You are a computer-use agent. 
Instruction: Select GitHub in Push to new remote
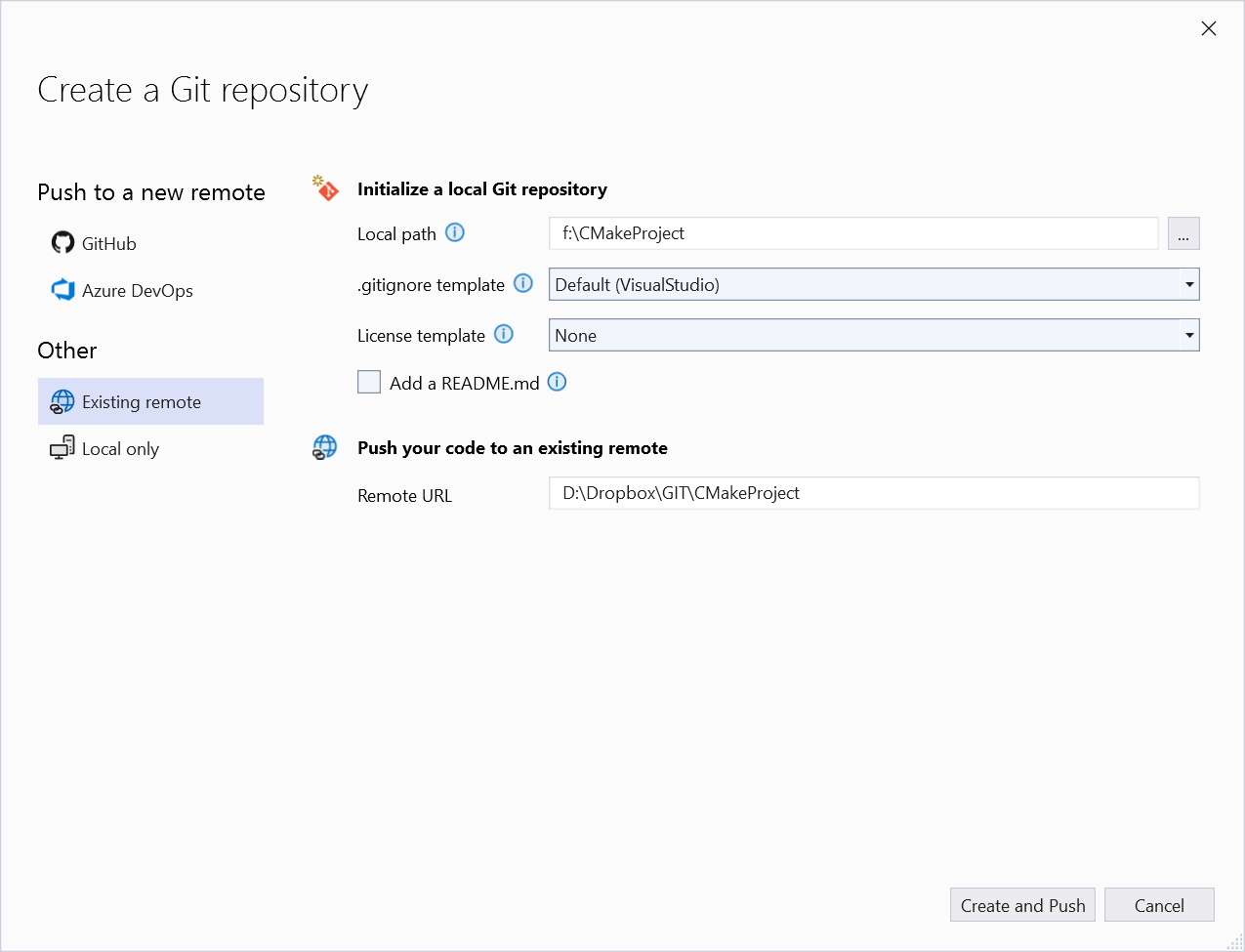tap(108, 244)
